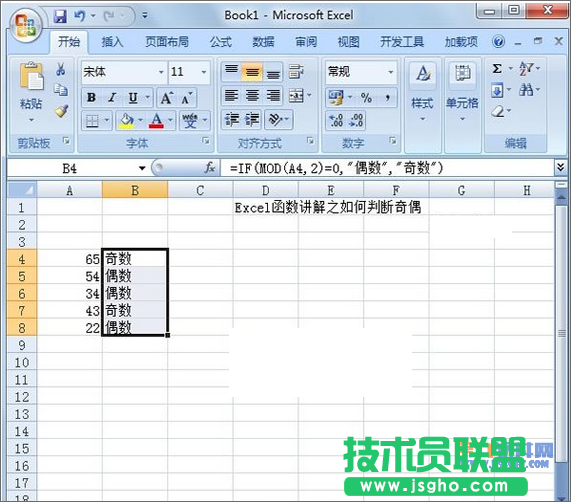The width and height of the screenshot is (571, 502).
Task: Undo the last action
Action: click(x=80, y=16)
